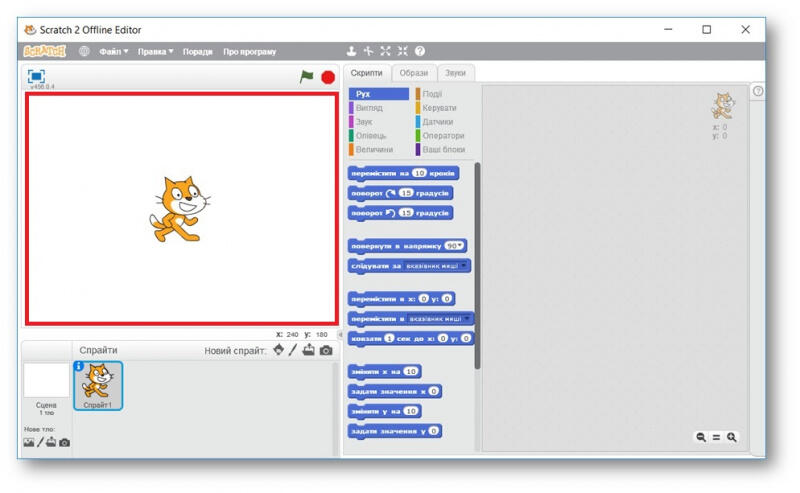Image resolution: width=800 pixels, height=493 pixels.
Task: Click seconds field in ковзати block
Action: click(x=389, y=338)
